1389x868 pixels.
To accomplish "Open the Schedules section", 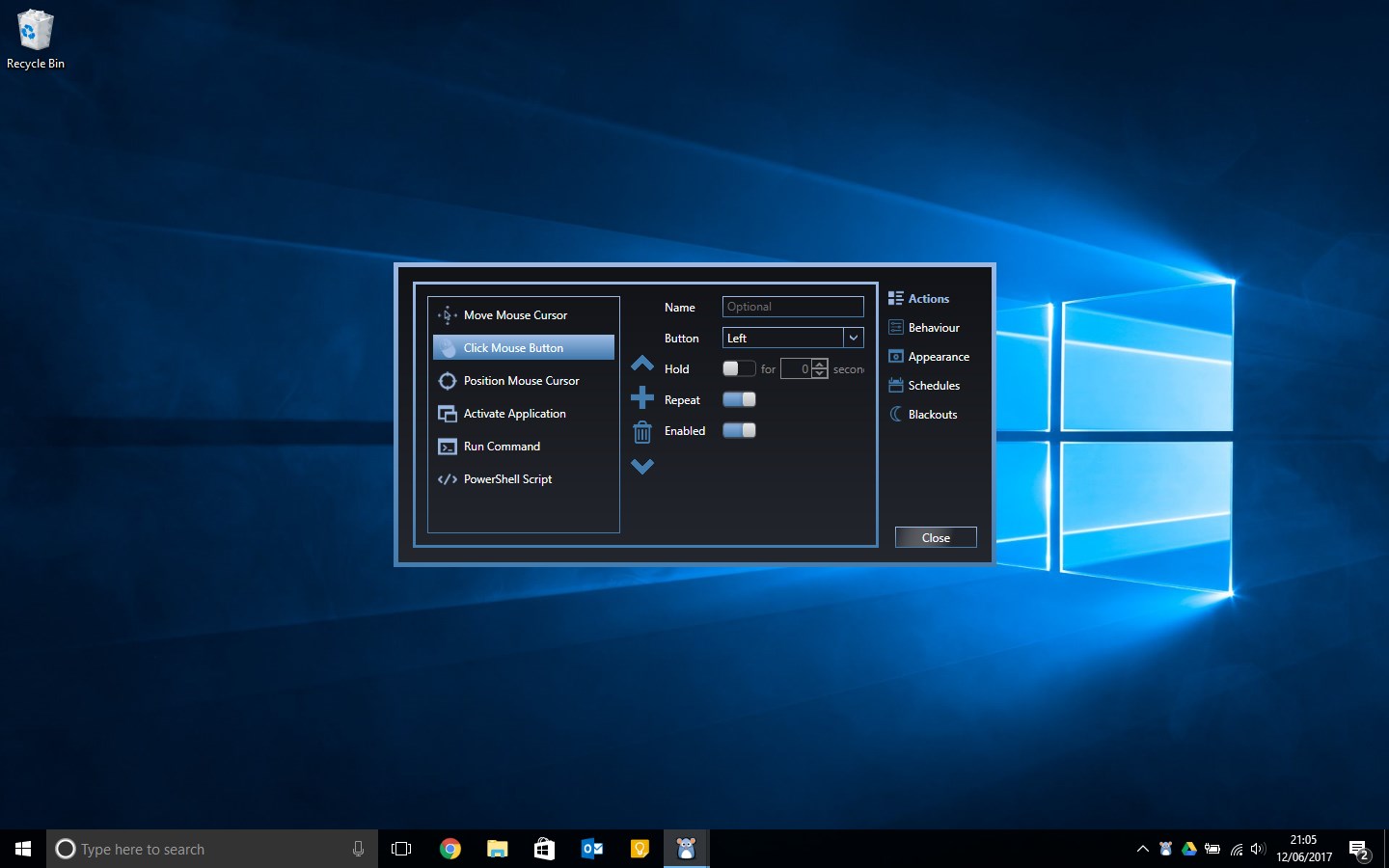I will [932, 385].
